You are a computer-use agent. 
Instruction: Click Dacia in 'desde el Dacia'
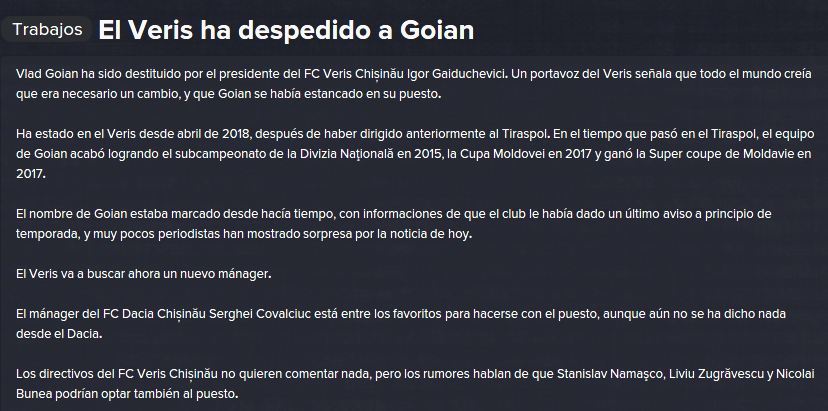coord(85,334)
